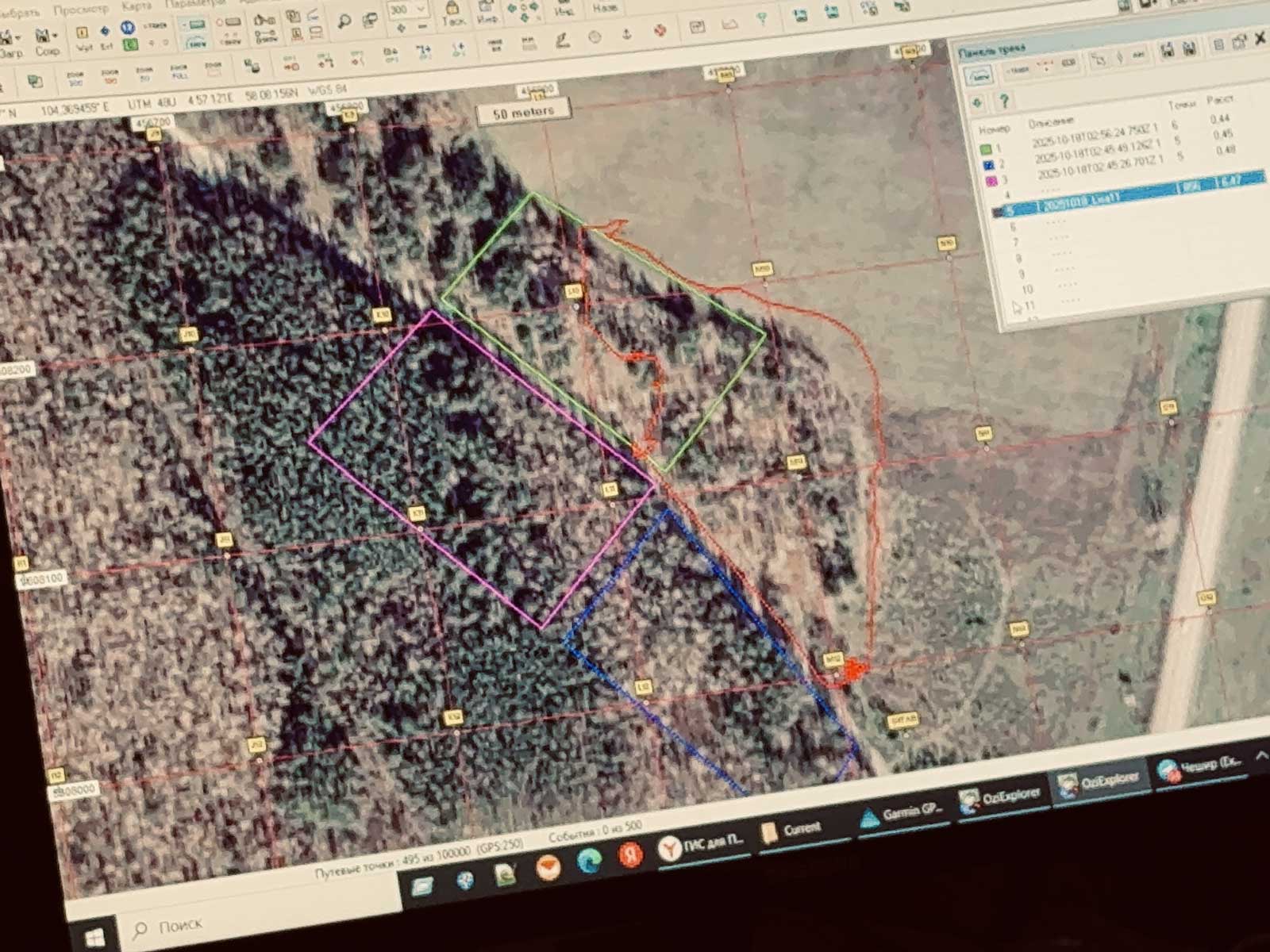Expand the Save button dropdown arrow
This screenshot has width=1270, height=952.
pos(55,36)
